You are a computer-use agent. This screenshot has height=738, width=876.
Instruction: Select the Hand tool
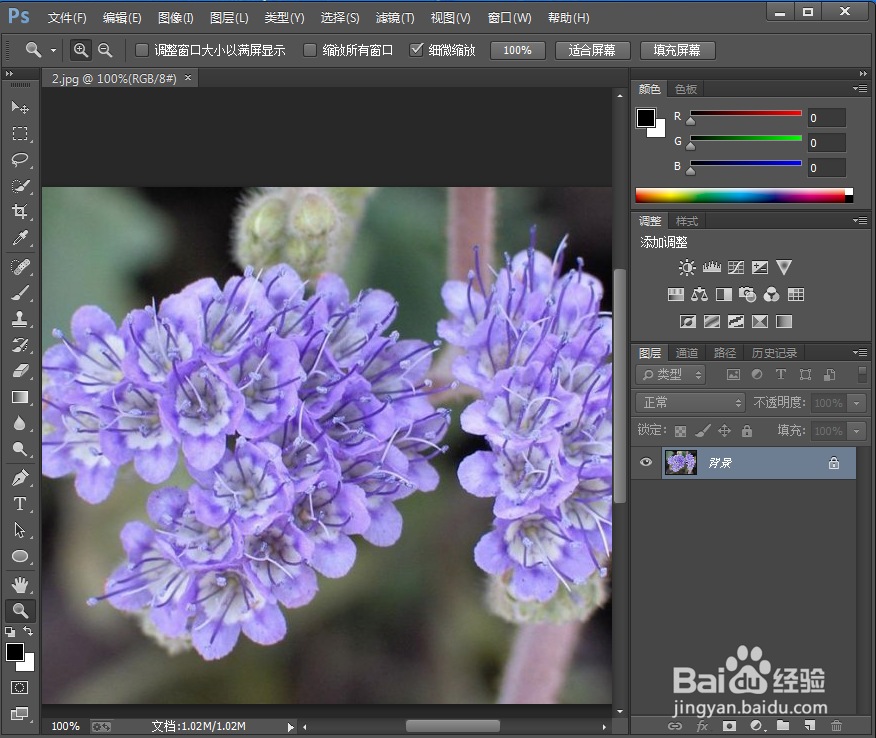19,584
